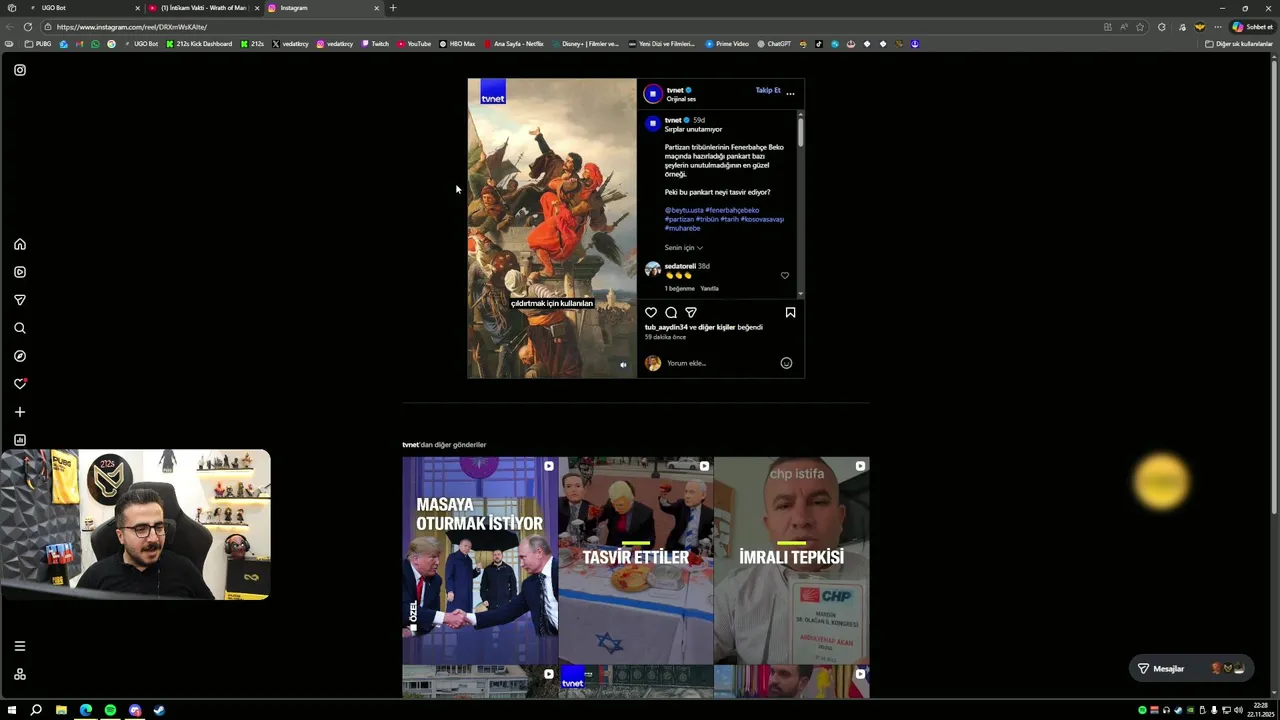Reload the page with refresh button
The height and width of the screenshot is (720, 1280).
28,27
